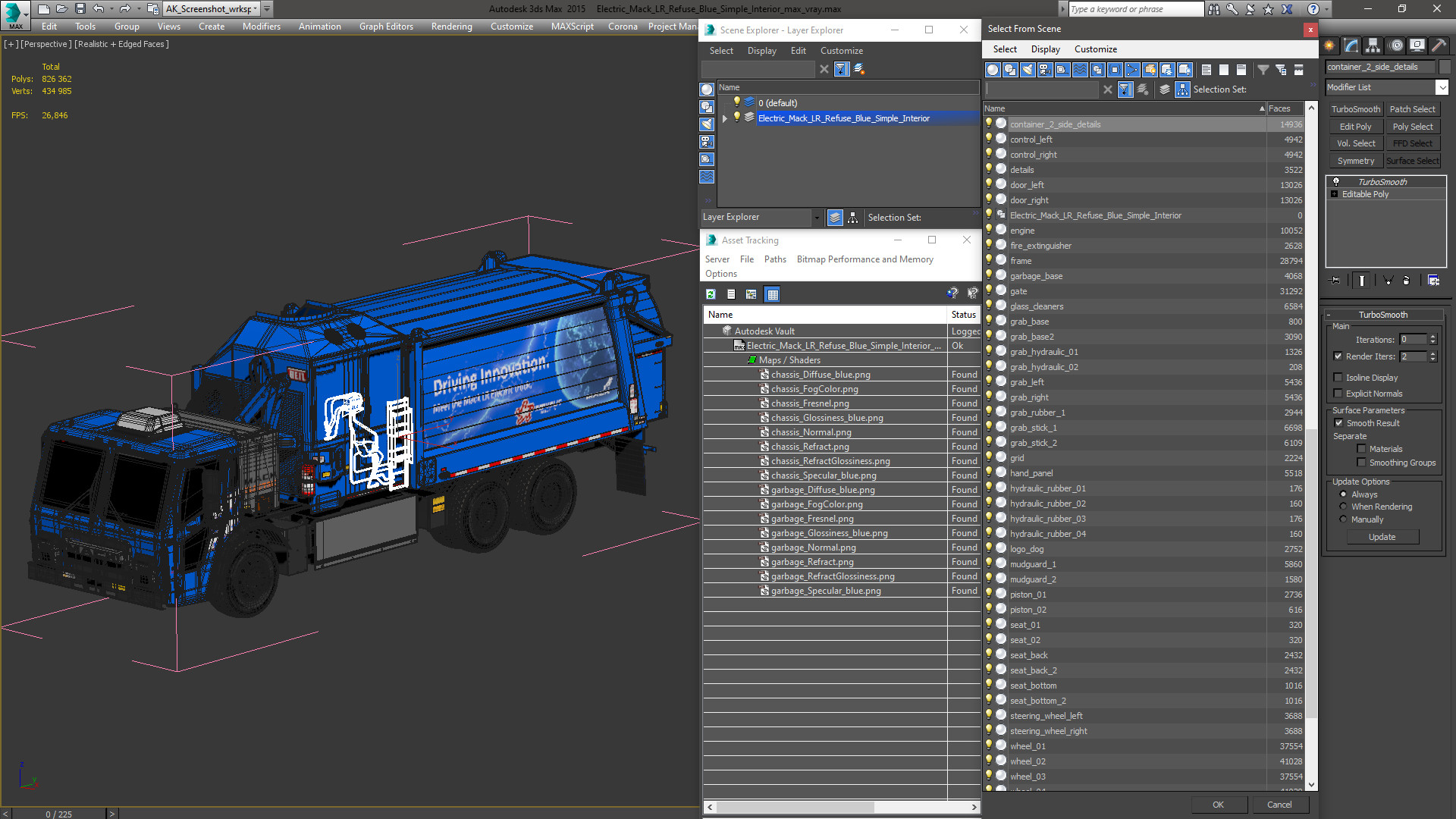Toggle Display Lights filter in Select From Scene
Screen dimensions: 1456x819
pos(1028,70)
